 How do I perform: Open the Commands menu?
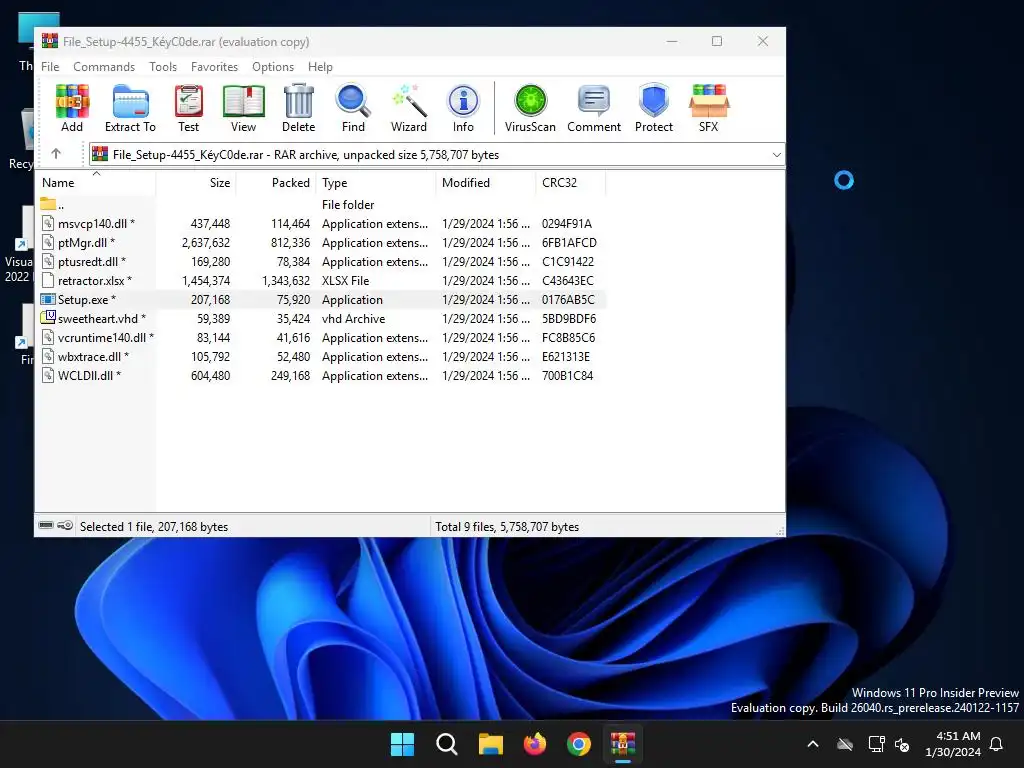[x=104, y=67]
